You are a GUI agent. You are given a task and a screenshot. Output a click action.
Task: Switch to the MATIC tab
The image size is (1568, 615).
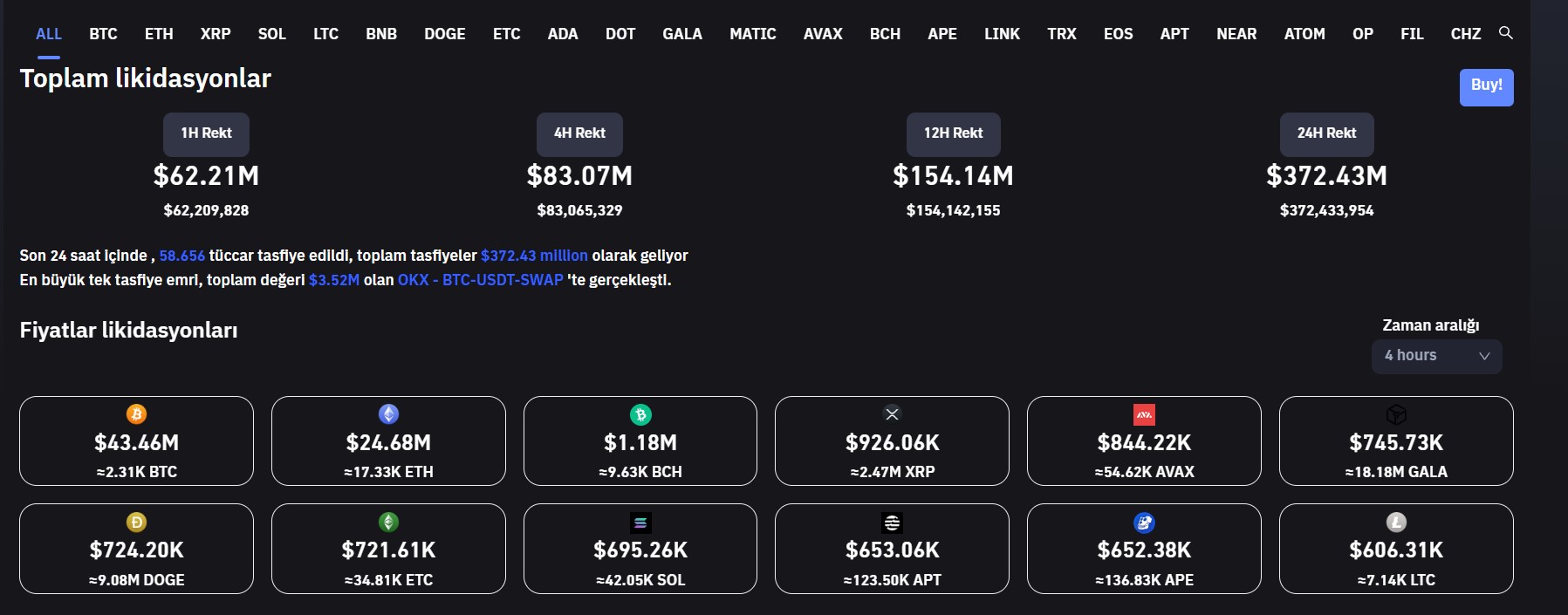click(752, 34)
